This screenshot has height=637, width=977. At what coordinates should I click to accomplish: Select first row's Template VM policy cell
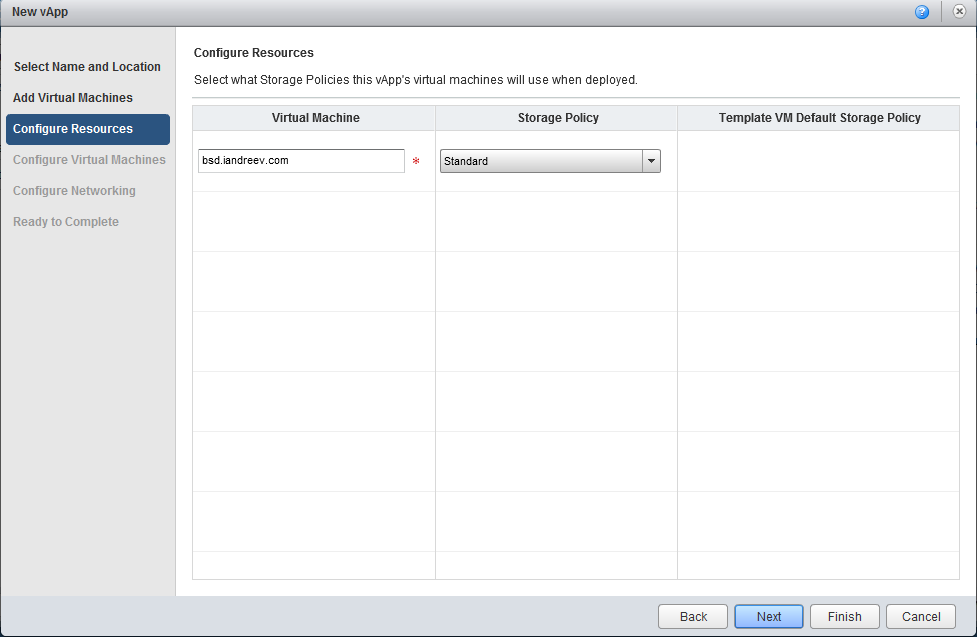[819, 161]
